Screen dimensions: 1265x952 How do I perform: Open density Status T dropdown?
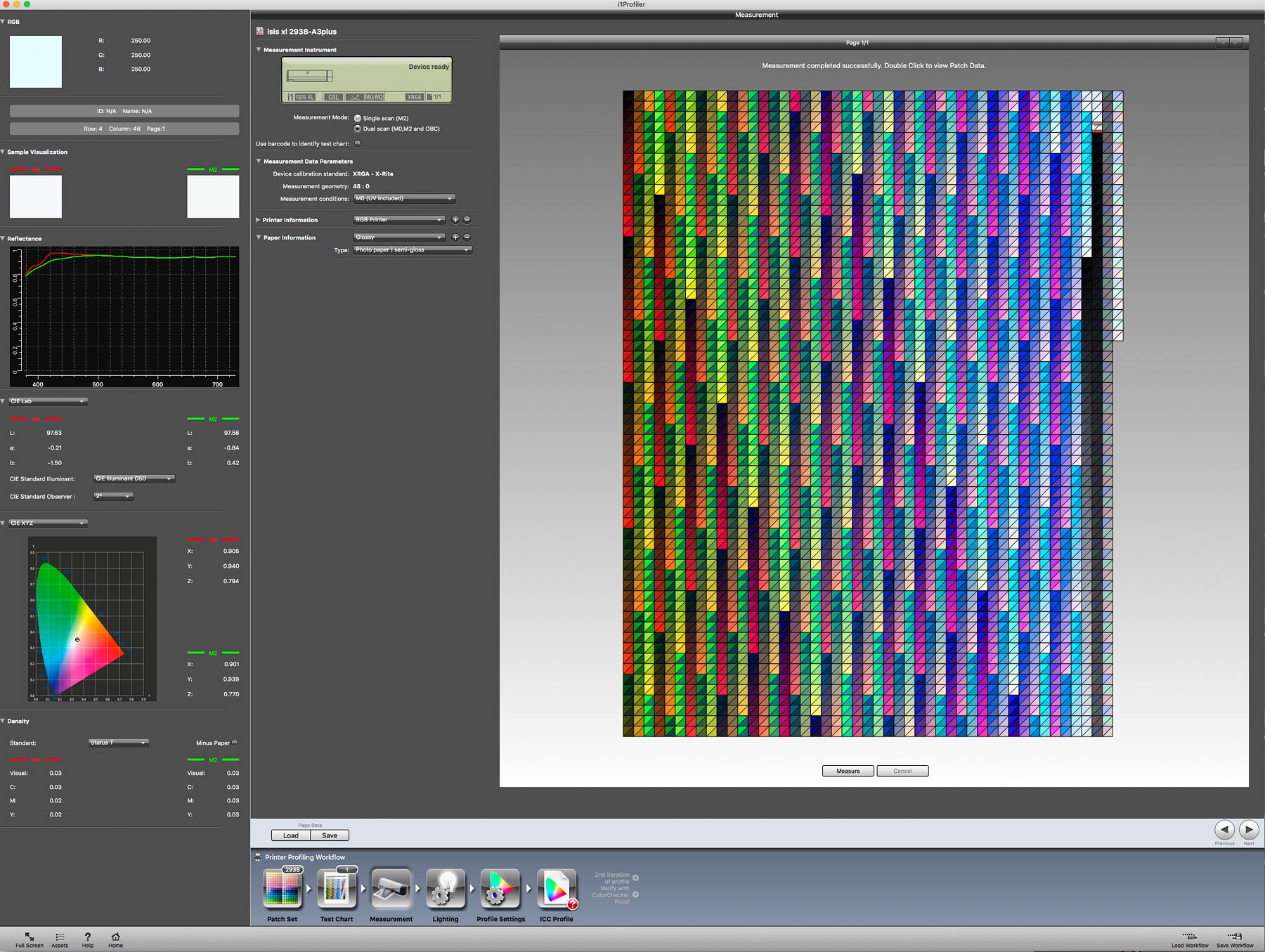(x=119, y=743)
